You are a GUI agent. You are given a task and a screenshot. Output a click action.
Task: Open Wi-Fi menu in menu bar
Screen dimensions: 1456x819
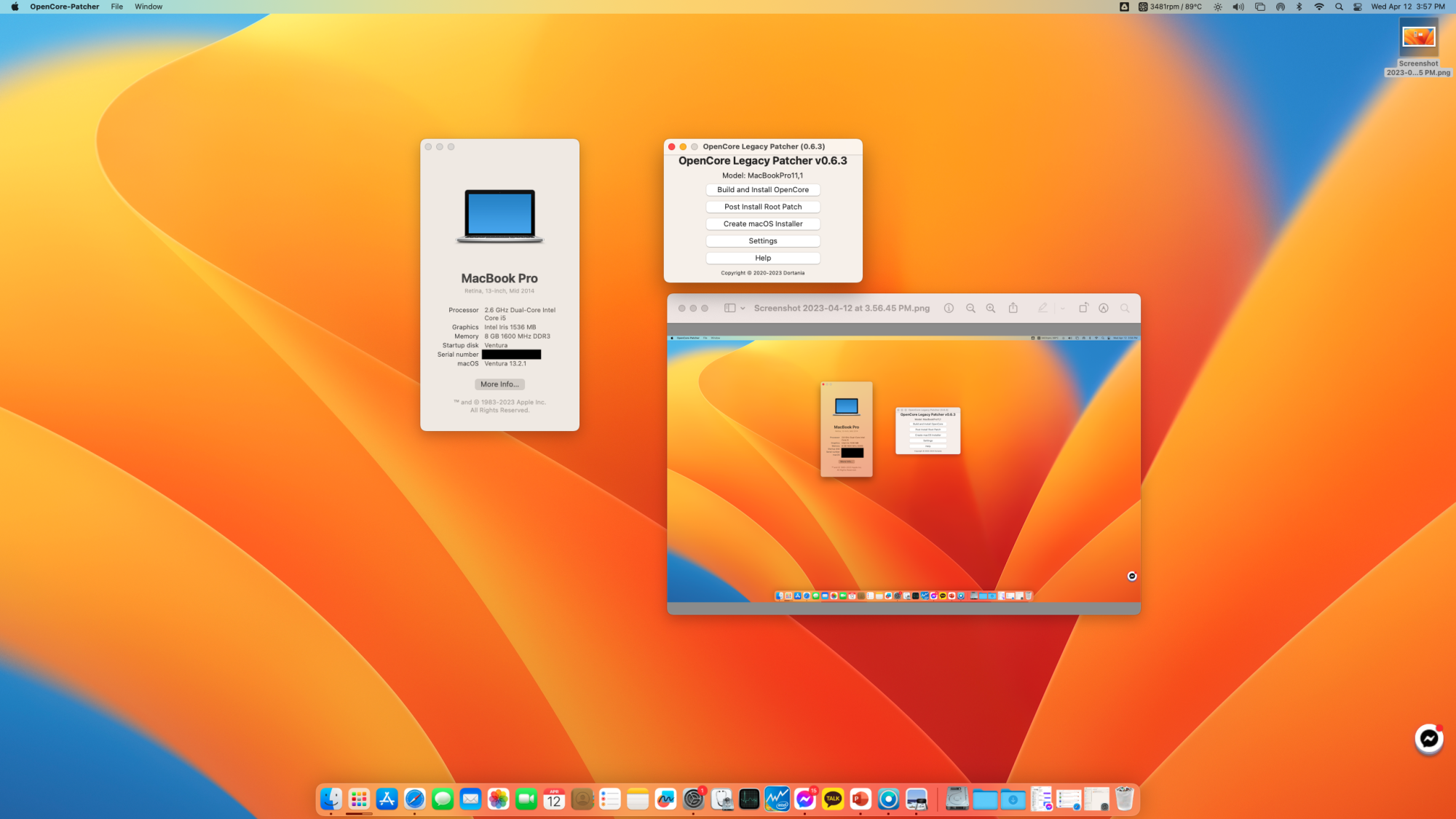pos(1319,7)
